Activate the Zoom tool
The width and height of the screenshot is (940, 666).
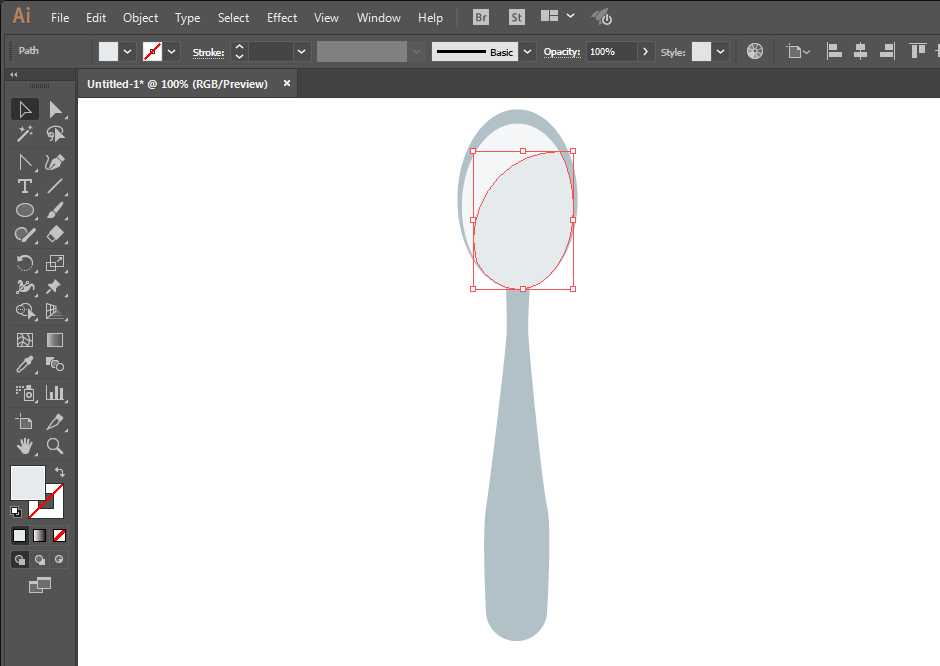57,447
